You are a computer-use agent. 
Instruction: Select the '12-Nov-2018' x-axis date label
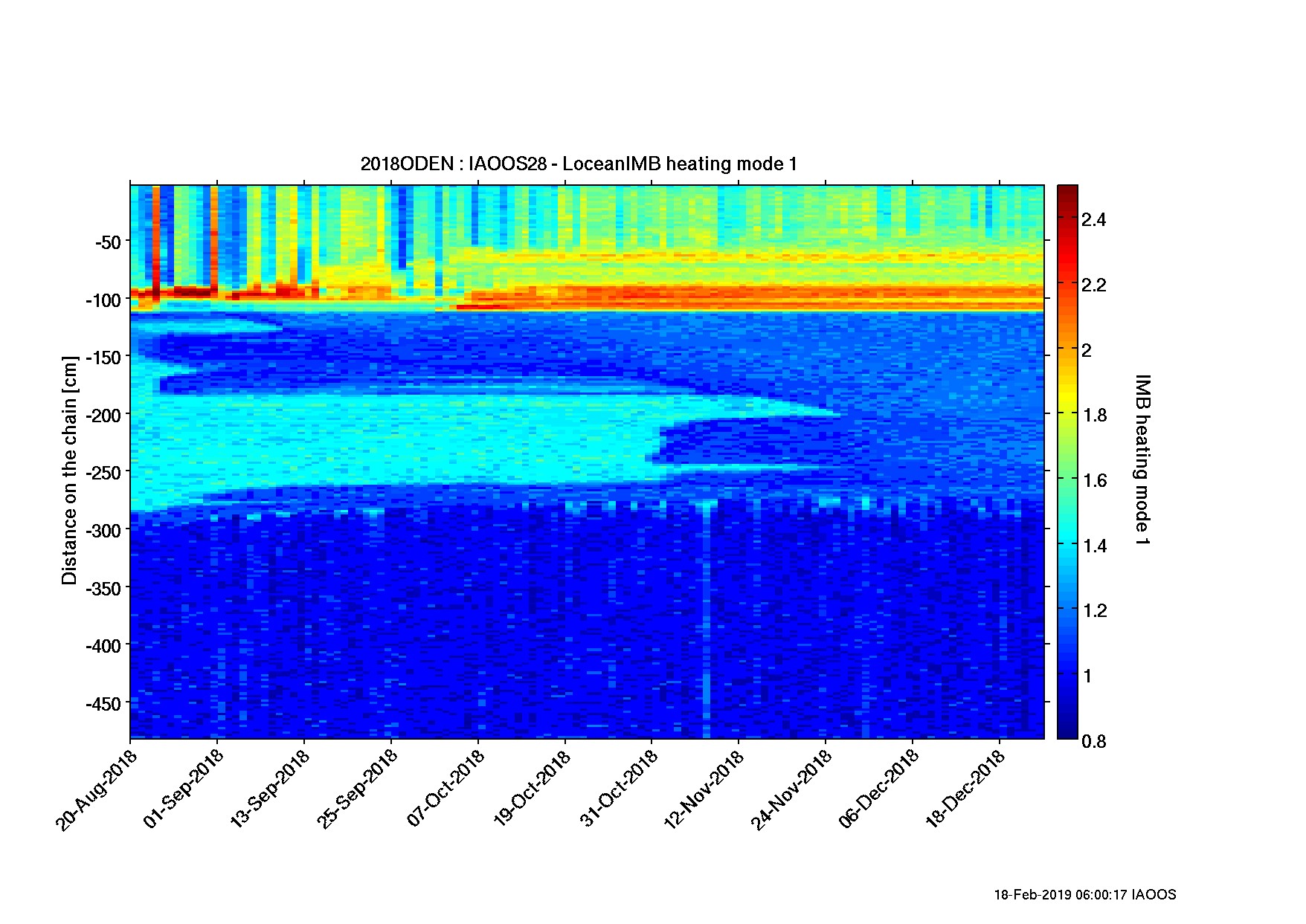click(x=707, y=789)
